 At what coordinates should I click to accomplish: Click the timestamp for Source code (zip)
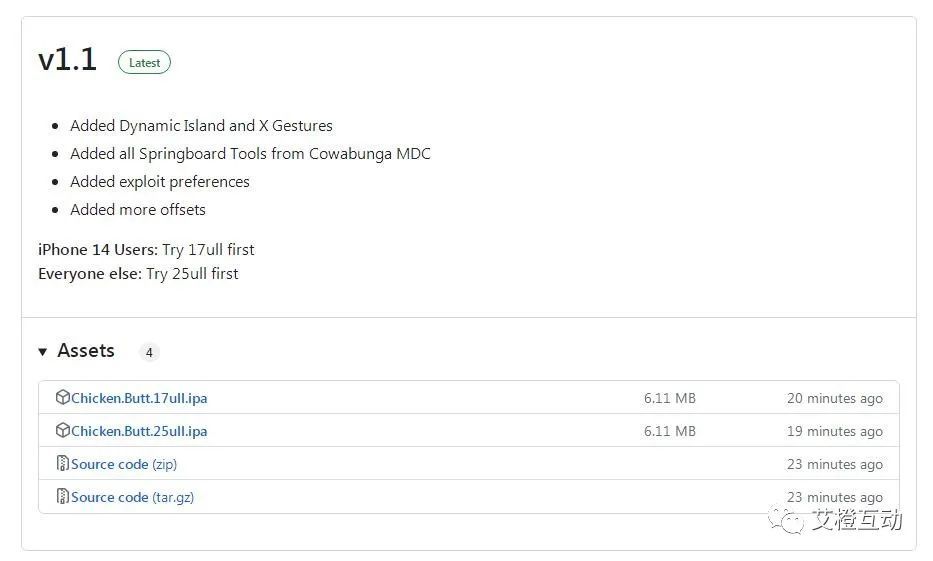834,464
